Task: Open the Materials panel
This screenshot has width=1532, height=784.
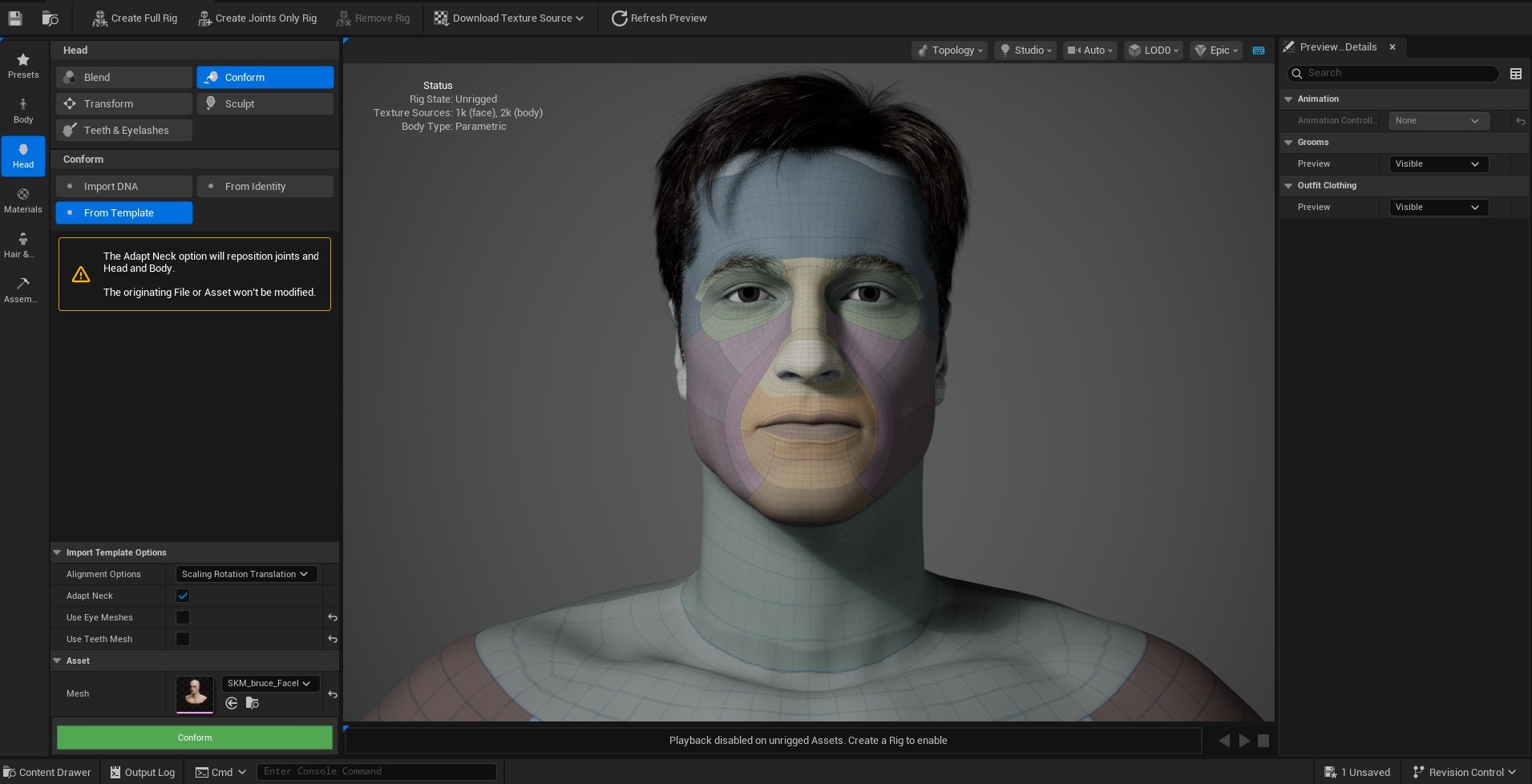Action: (x=22, y=199)
